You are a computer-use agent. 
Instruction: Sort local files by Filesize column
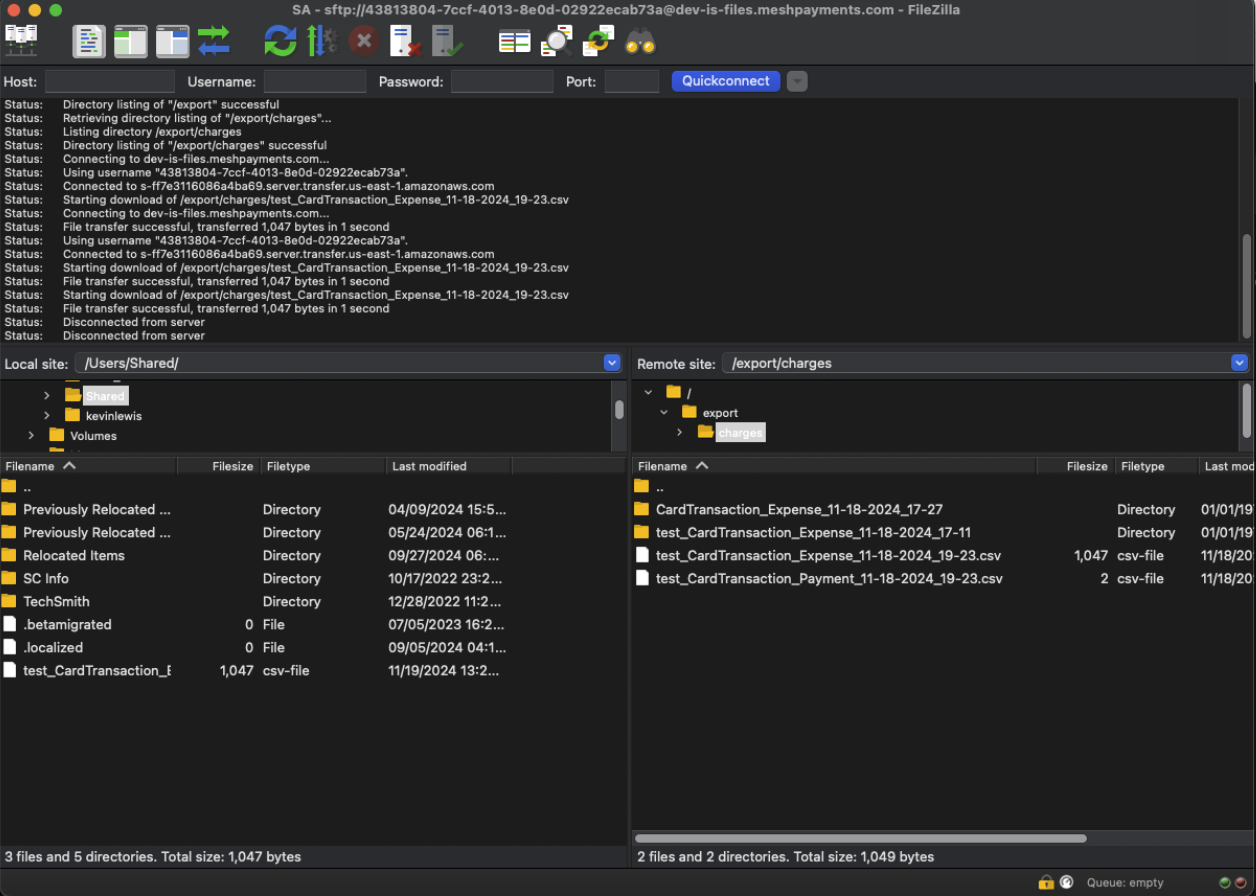point(219,466)
